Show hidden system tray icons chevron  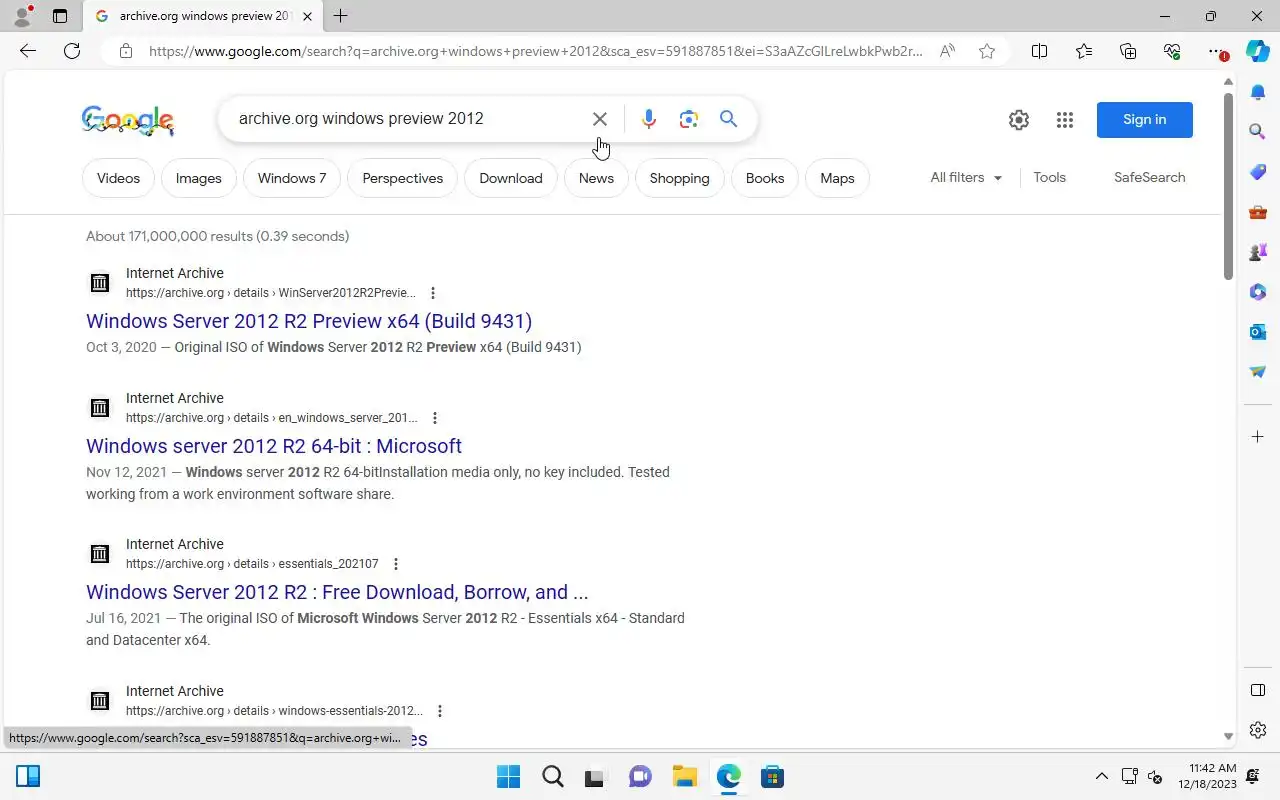[x=1102, y=776]
